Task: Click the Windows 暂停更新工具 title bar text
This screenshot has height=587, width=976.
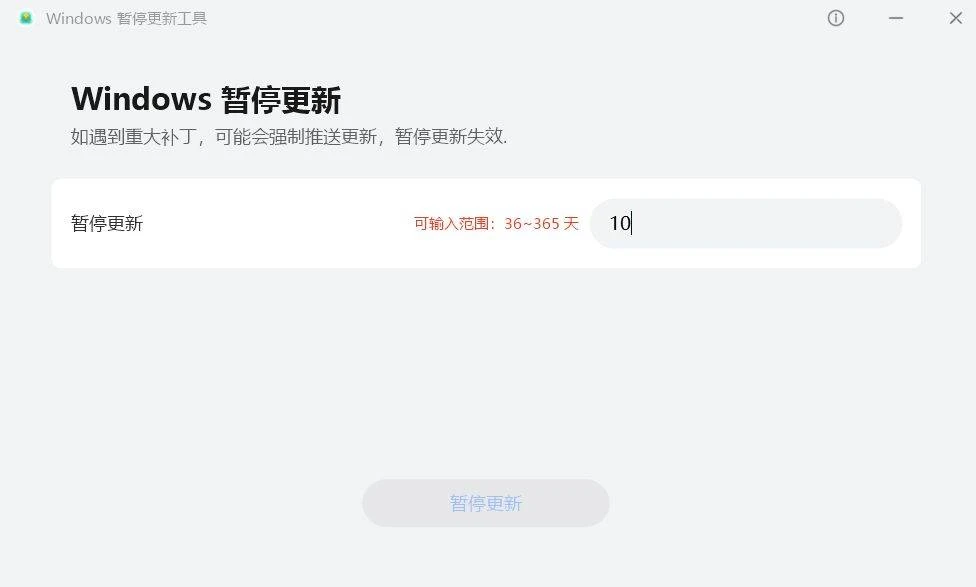Action: [126, 19]
